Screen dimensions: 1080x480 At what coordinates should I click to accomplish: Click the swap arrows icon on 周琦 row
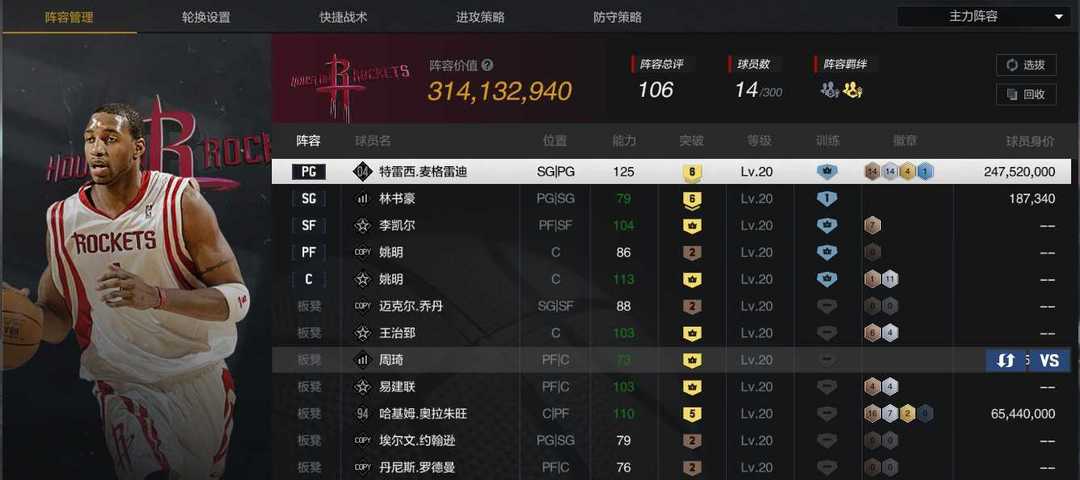(x=1006, y=360)
